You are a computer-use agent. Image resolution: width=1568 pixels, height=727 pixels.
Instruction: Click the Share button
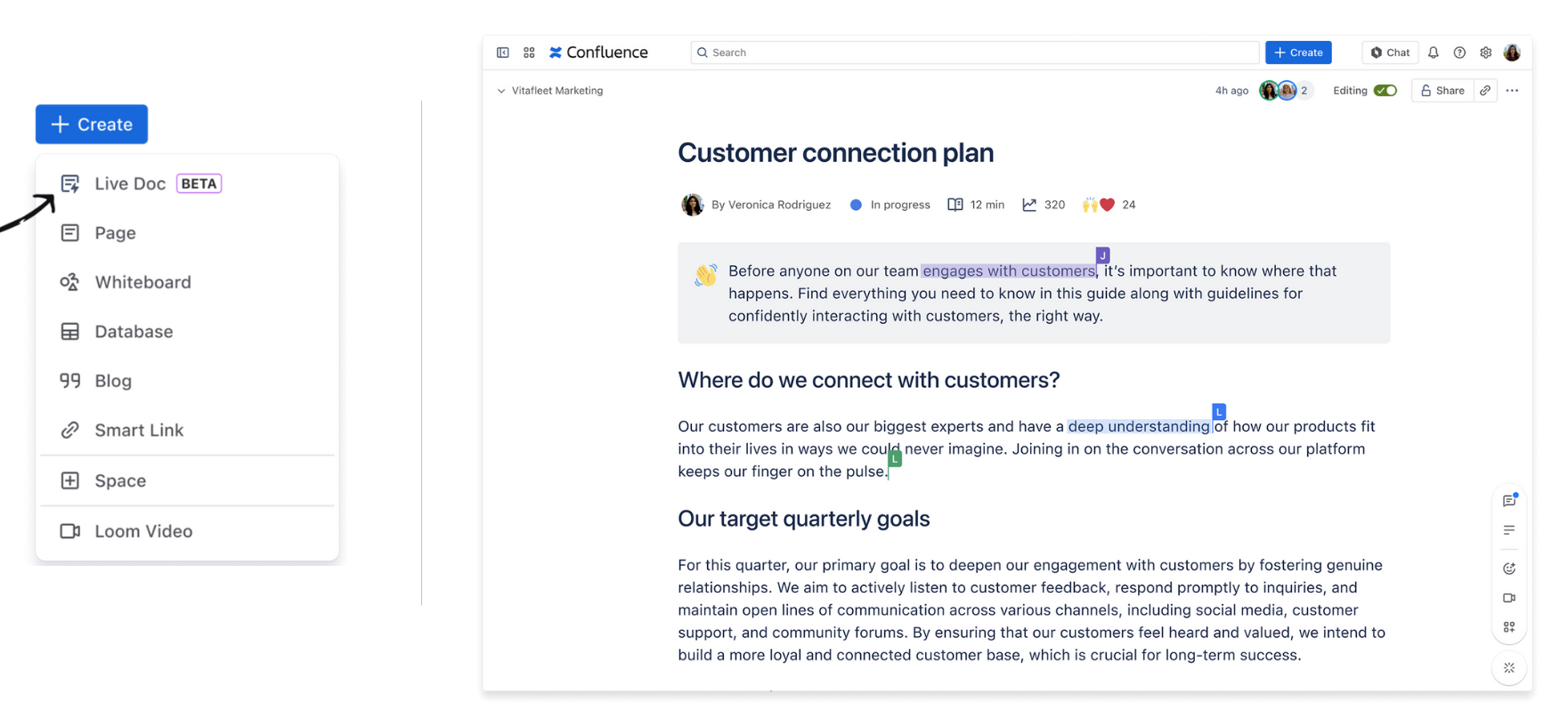[x=1442, y=91]
